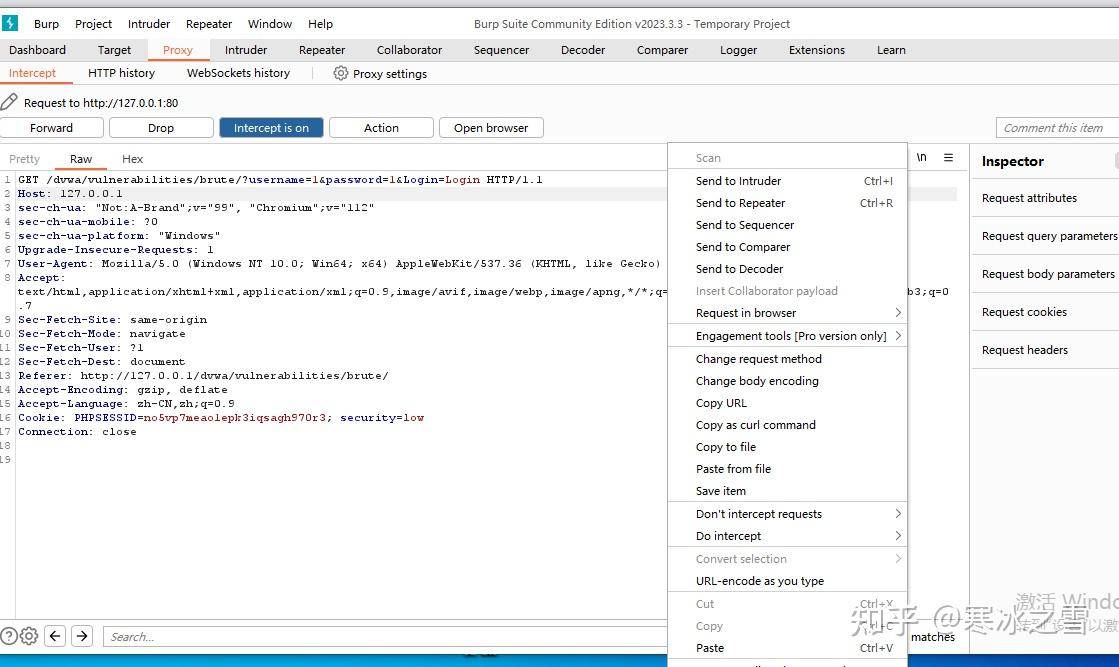
Task: Select the Hex view tab
Action: pyautogui.click(x=132, y=159)
